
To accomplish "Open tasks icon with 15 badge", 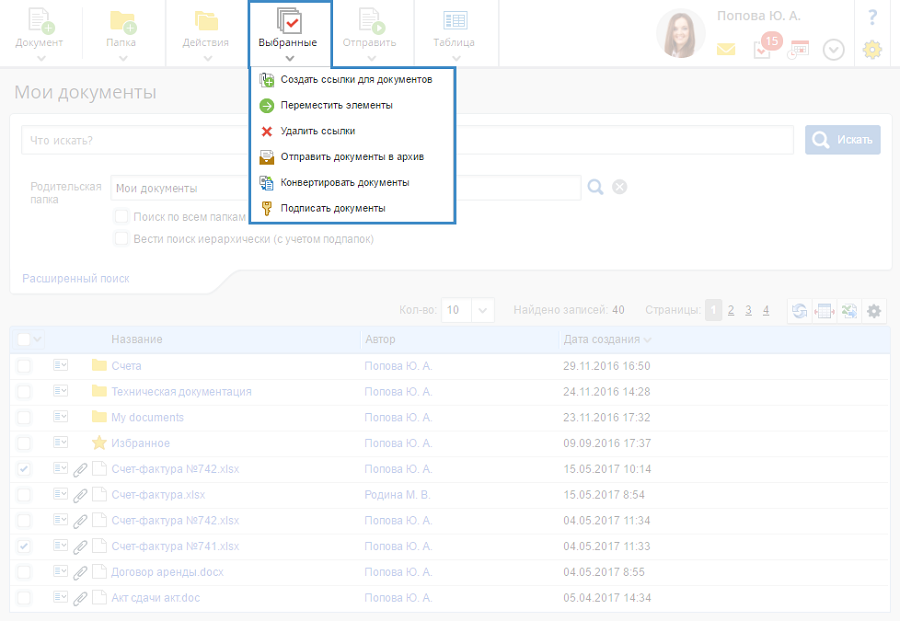I will click(762, 49).
